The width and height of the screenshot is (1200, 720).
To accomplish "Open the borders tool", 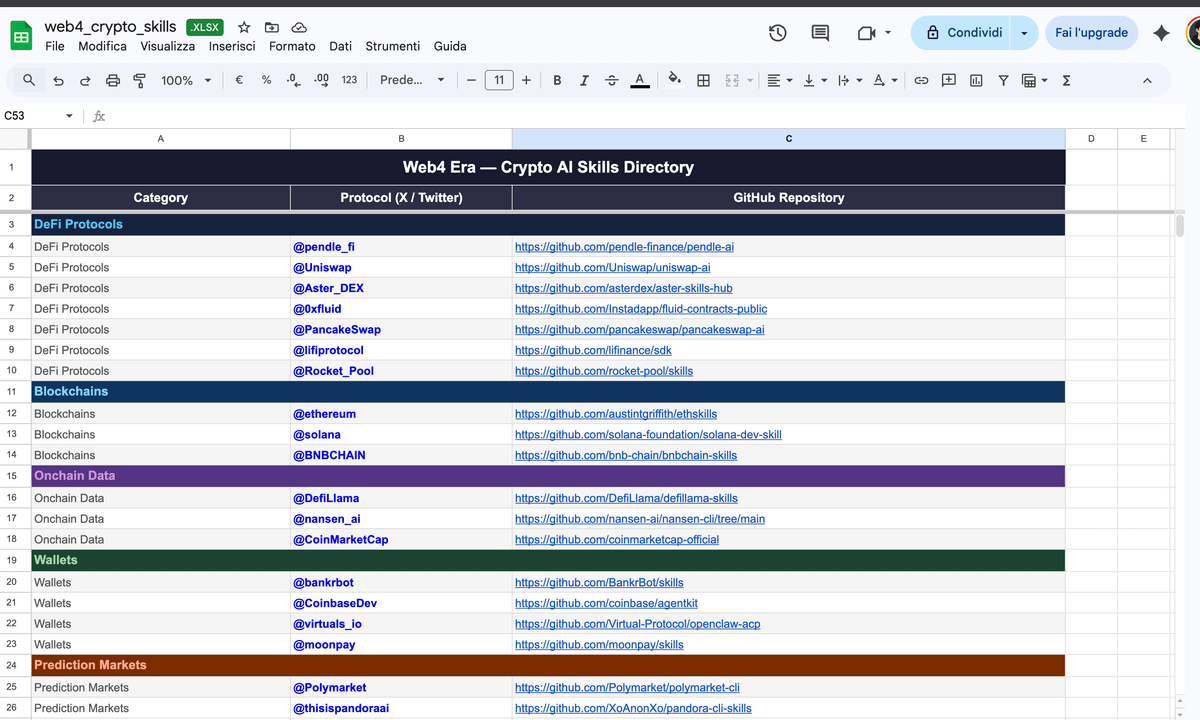I will (x=703, y=80).
